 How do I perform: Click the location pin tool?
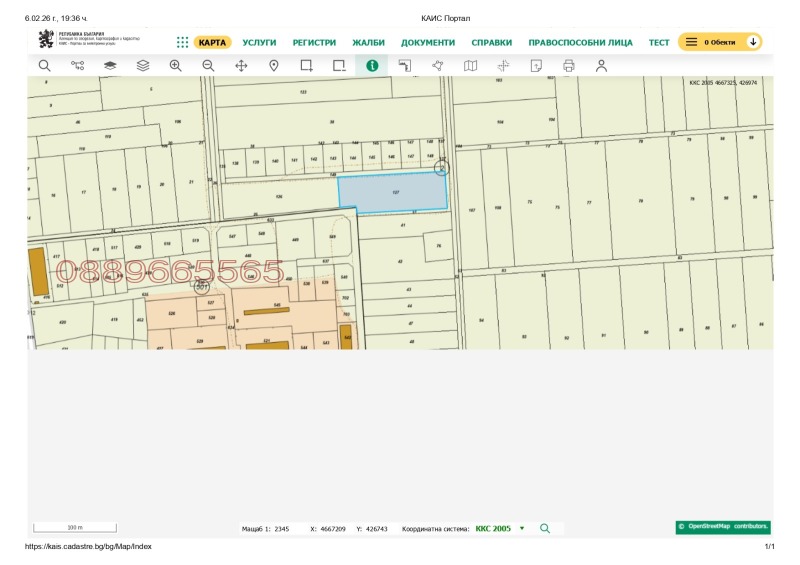click(x=274, y=66)
